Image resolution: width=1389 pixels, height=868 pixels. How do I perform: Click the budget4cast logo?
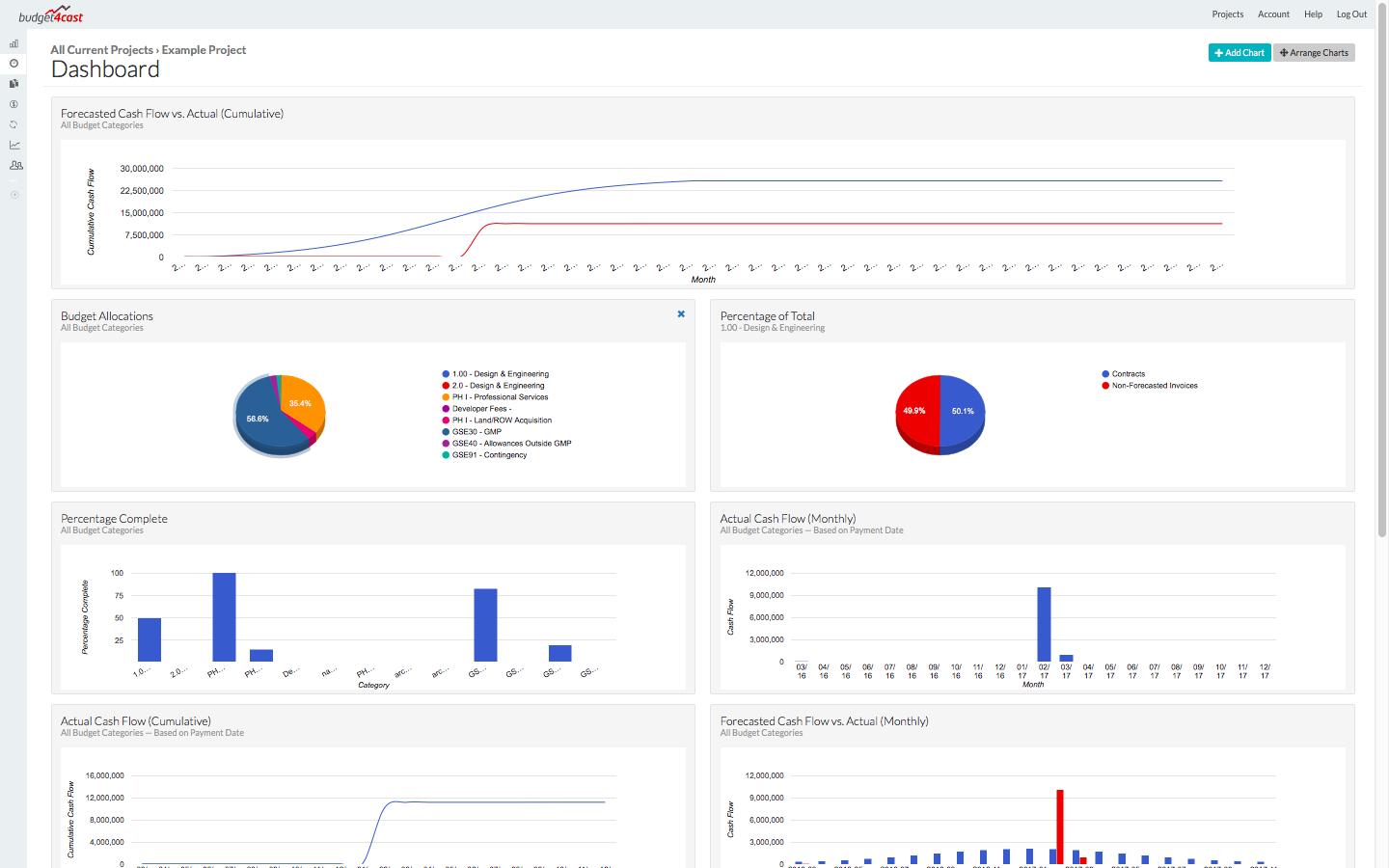pos(51,15)
